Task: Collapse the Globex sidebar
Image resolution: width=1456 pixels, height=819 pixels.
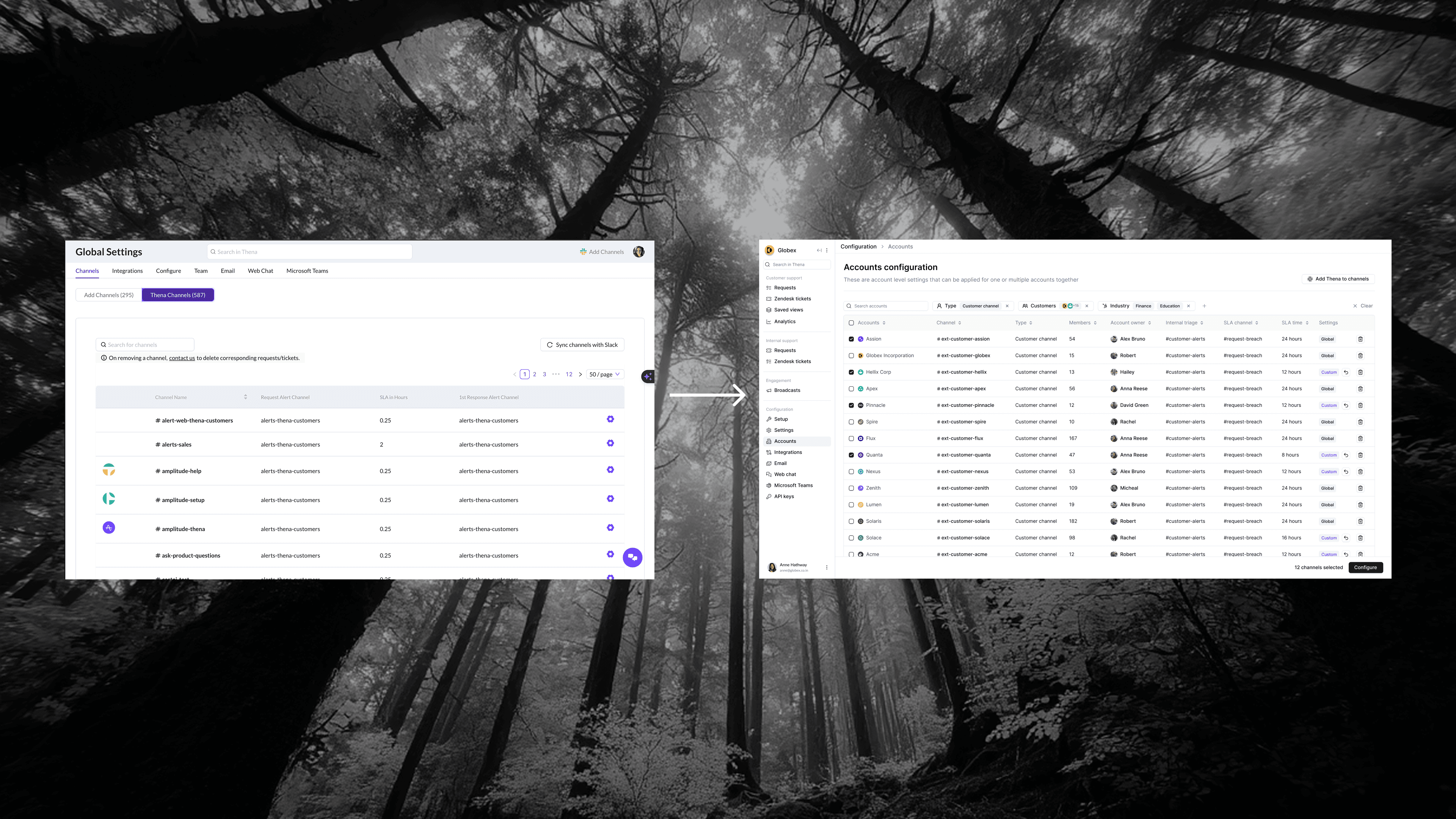Action: tap(819, 250)
